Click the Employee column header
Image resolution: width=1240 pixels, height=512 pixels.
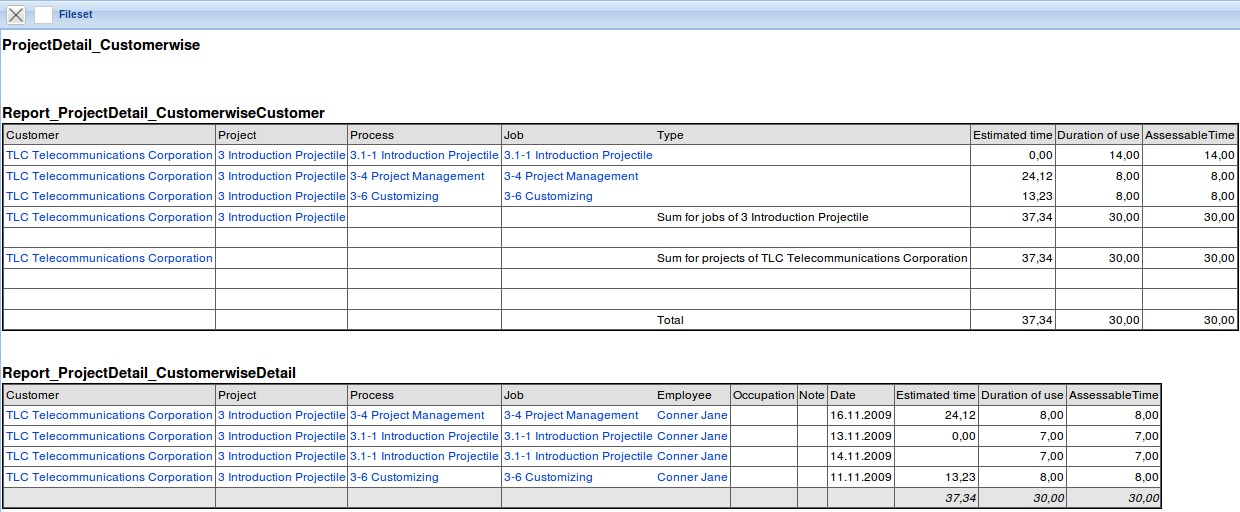(x=683, y=395)
